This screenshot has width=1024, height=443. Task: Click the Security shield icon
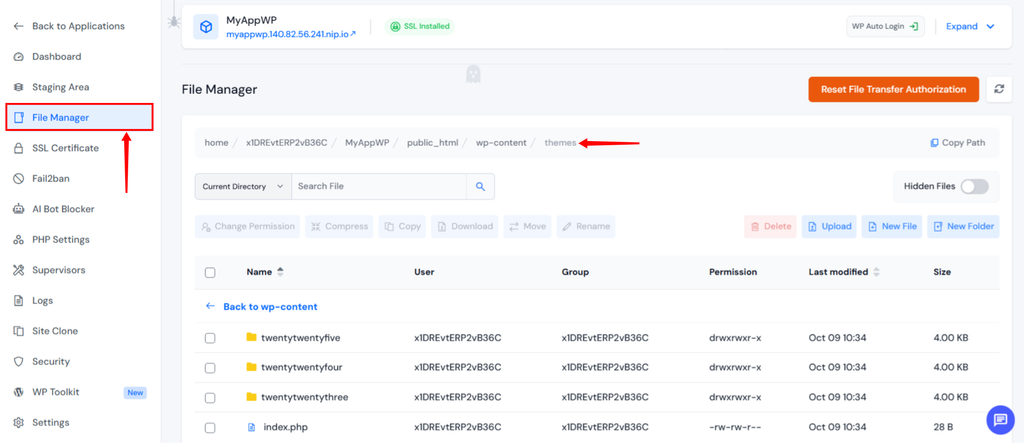[x=19, y=361]
